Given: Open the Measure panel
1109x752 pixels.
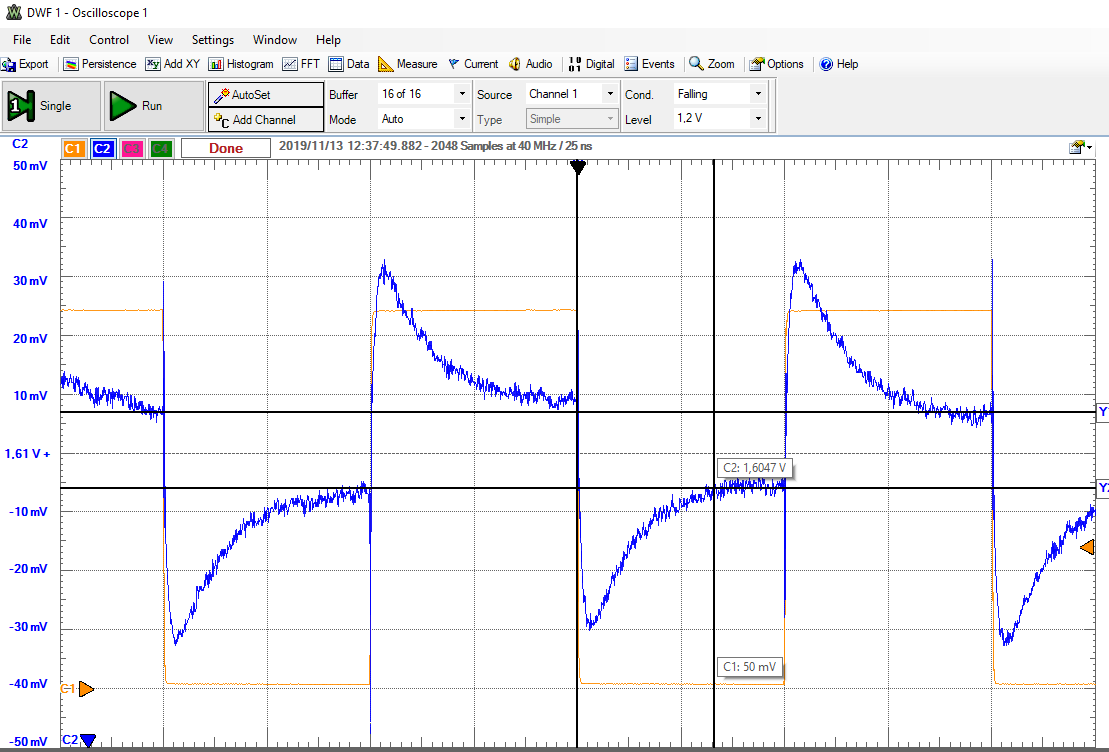Looking at the screenshot, I should pos(407,64).
